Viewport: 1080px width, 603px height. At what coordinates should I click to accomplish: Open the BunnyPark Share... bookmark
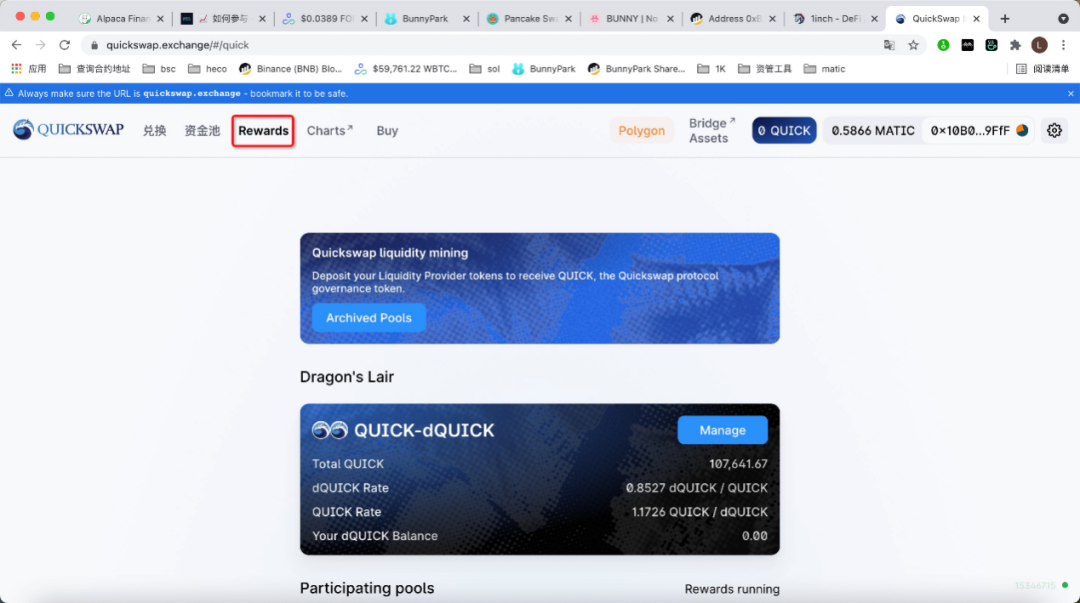coord(636,69)
